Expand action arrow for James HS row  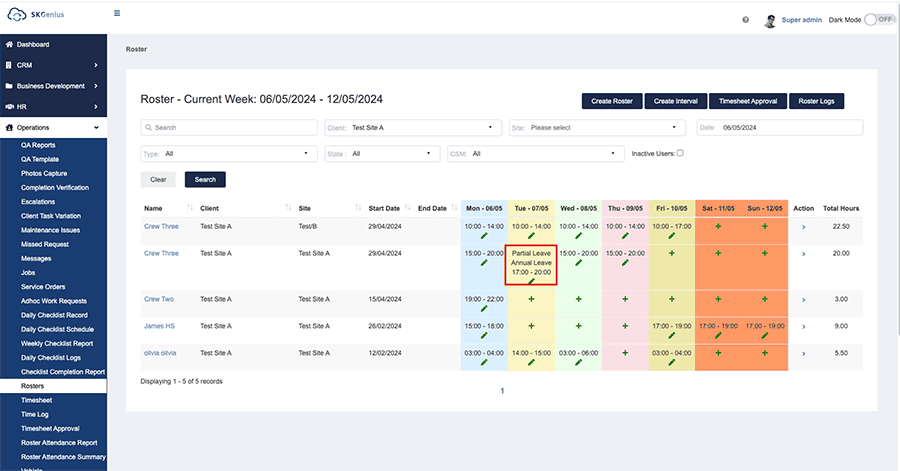(804, 326)
